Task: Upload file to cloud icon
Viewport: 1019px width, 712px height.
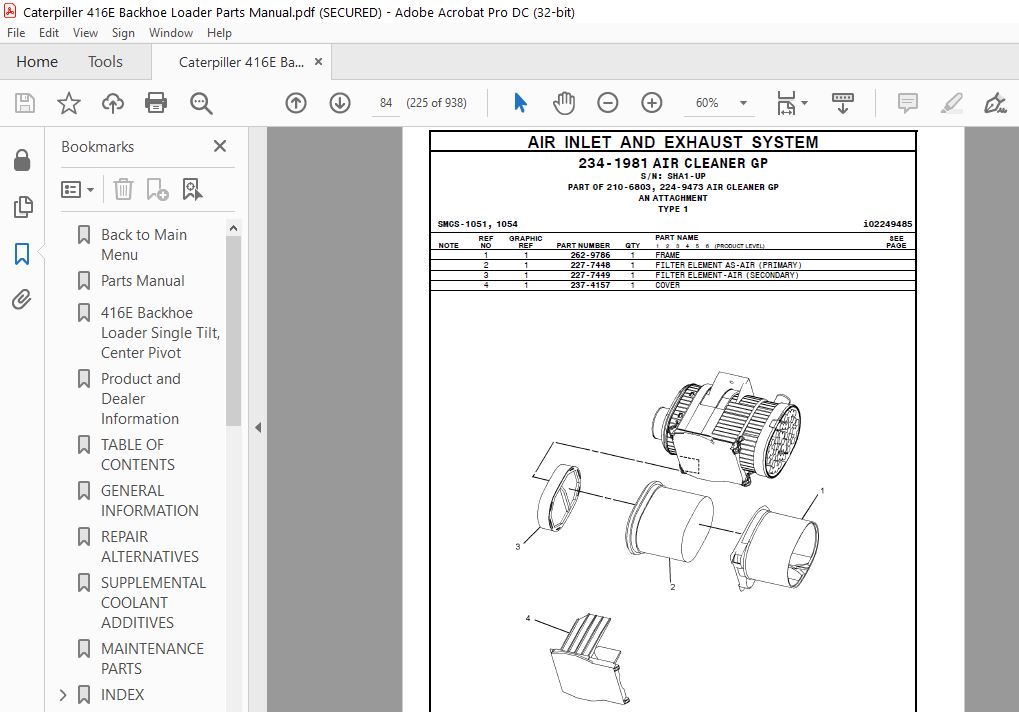Action: (112, 103)
